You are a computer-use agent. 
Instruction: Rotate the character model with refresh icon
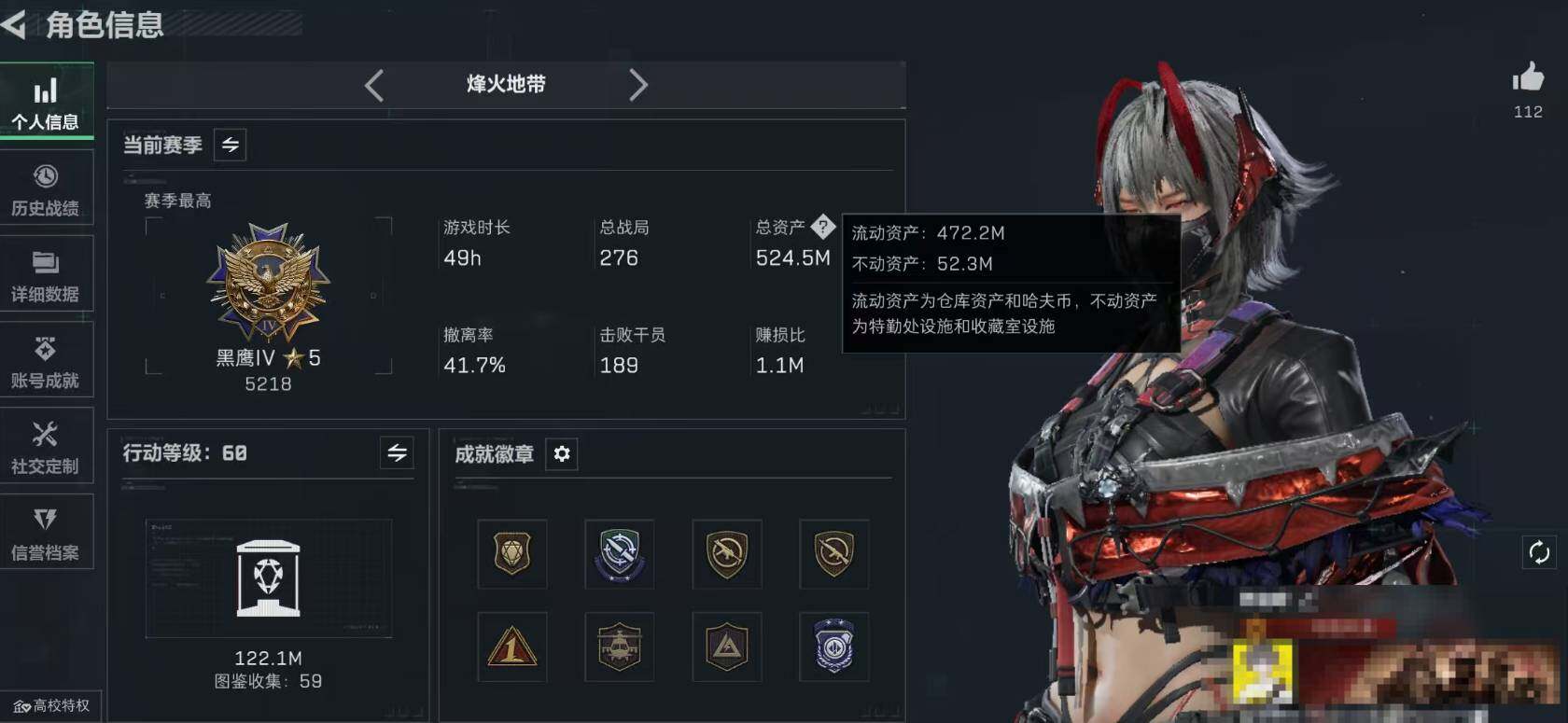tap(1539, 552)
